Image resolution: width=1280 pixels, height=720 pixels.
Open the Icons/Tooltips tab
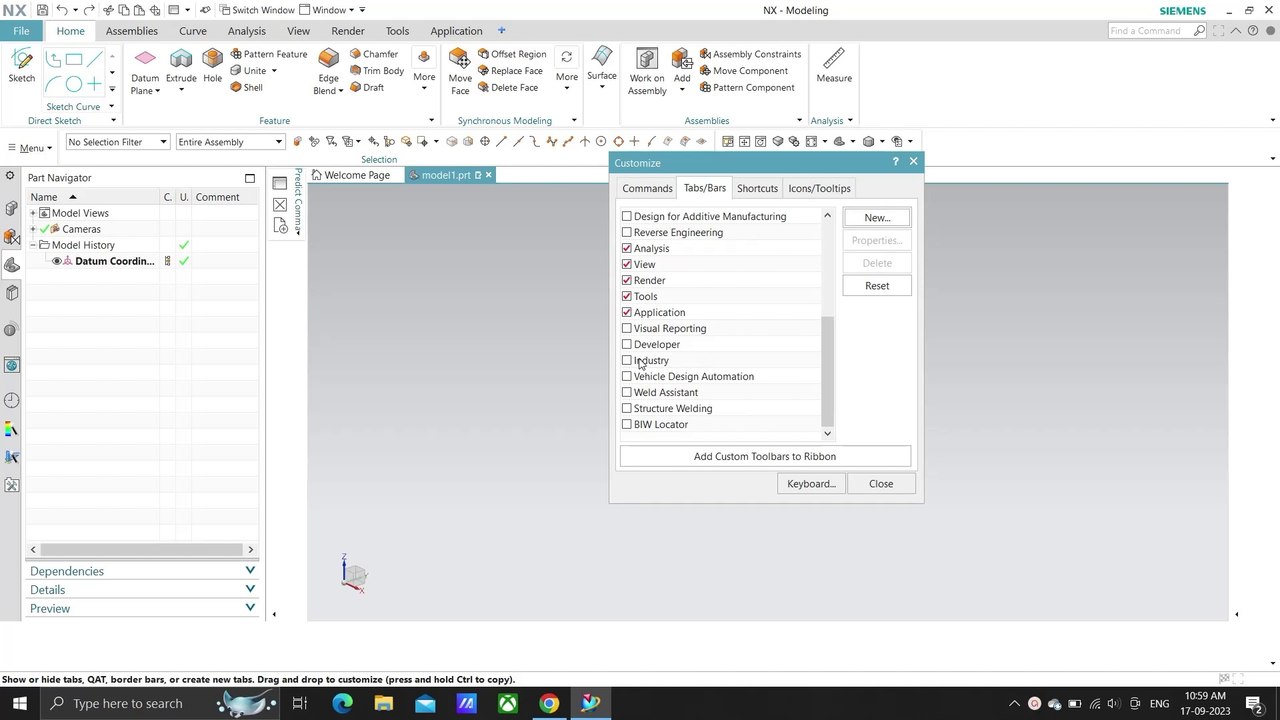[819, 188]
